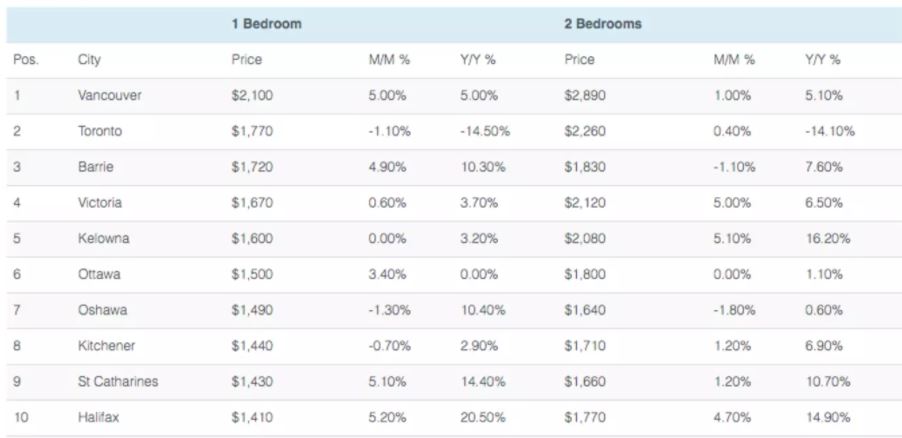Click the Kelowna city entry

103,239
